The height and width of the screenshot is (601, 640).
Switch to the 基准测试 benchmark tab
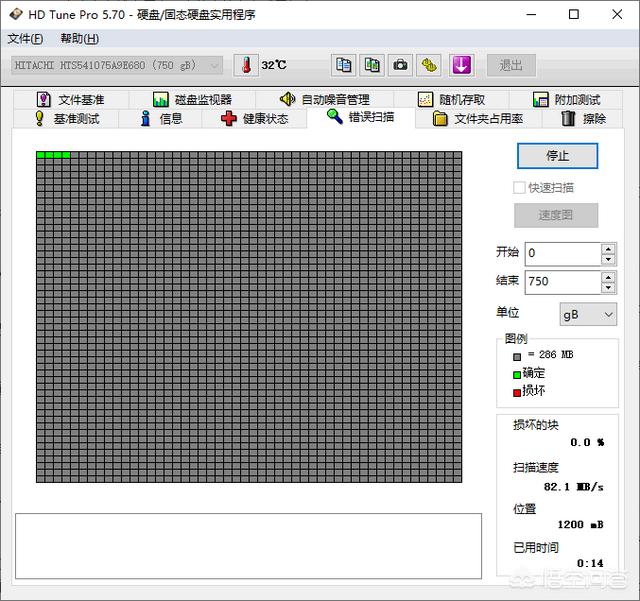tap(67, 119)
